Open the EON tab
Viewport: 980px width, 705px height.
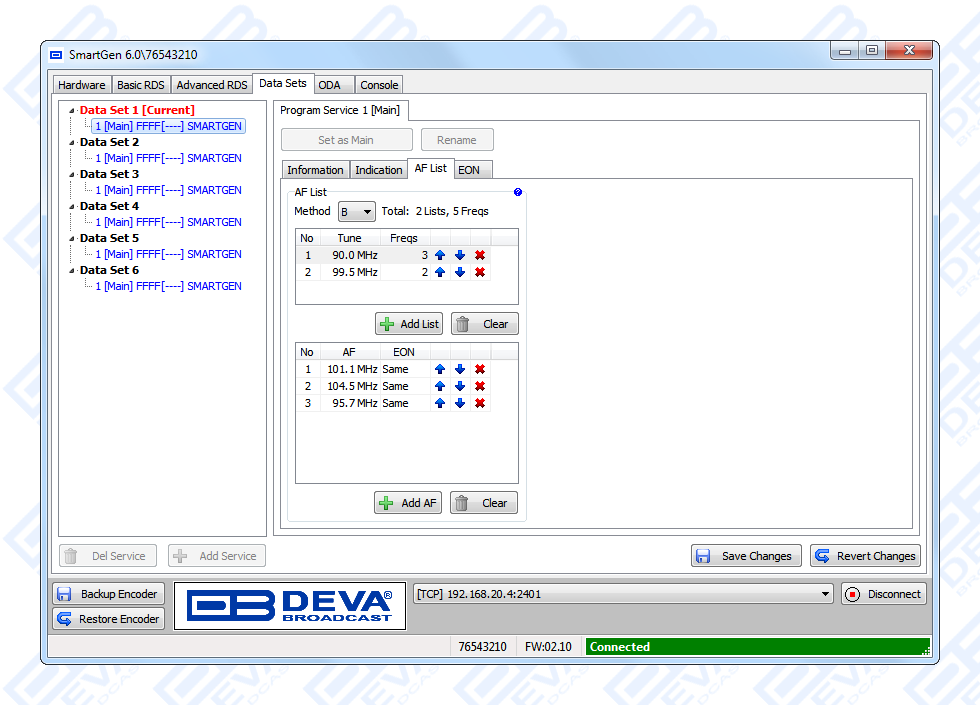tap(467, 170)
